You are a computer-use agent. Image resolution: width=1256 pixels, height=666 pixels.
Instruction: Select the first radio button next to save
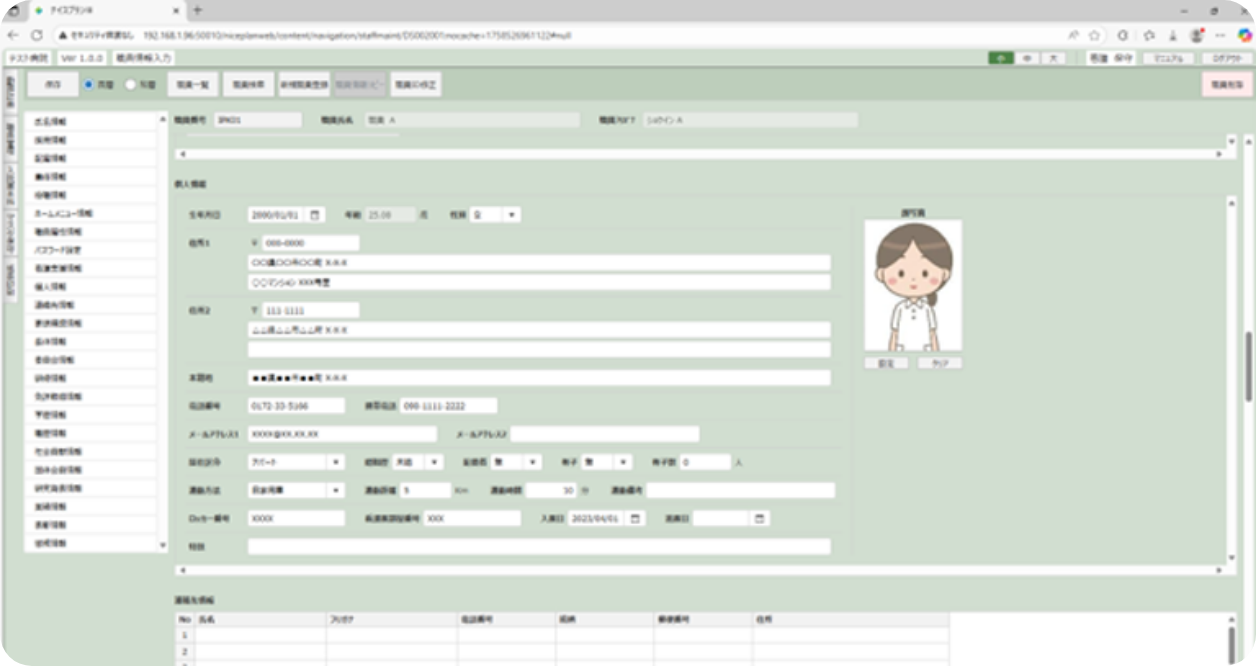(88, 85)
